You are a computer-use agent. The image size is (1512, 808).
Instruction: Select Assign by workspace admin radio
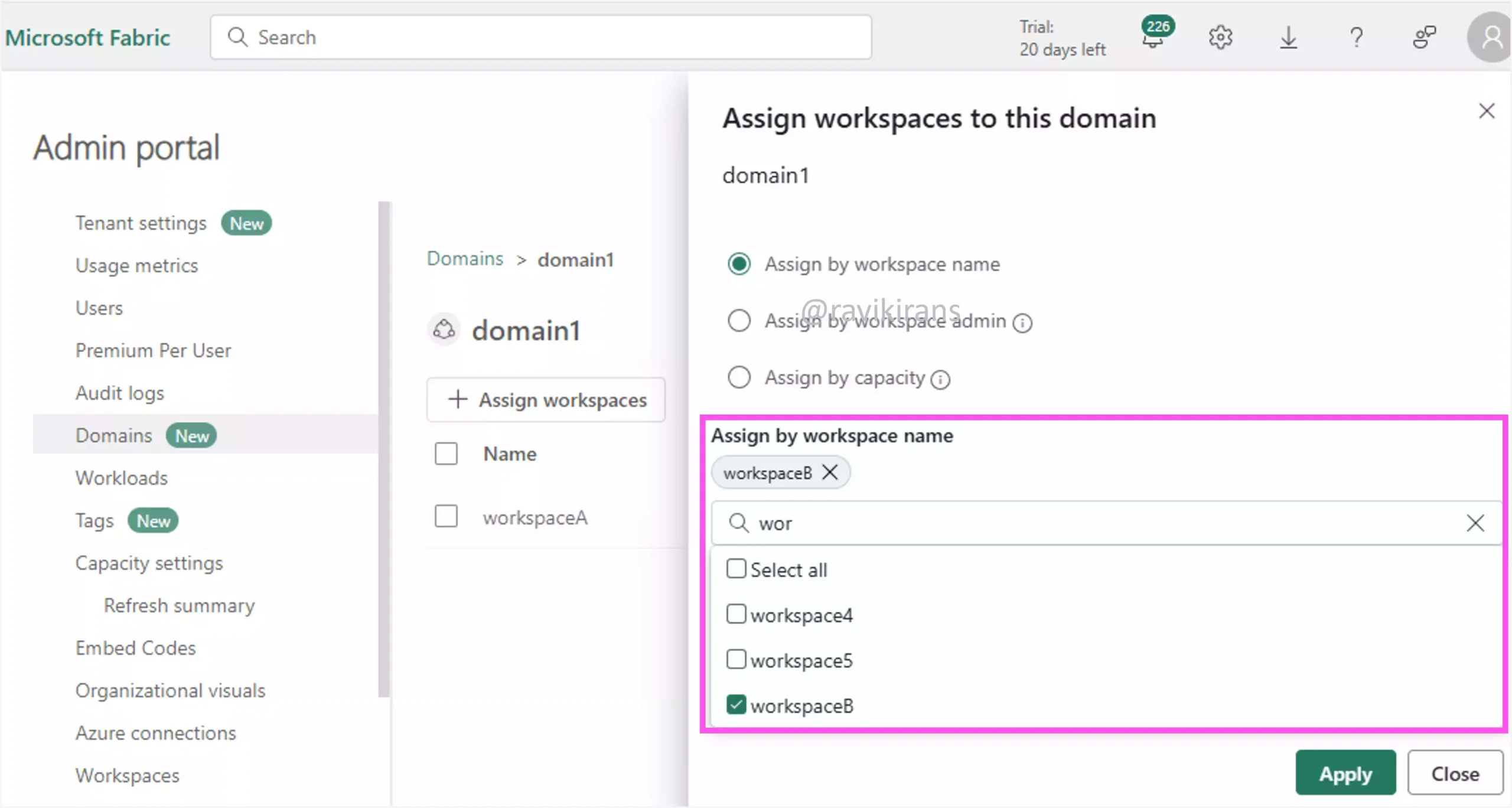pos(739,321)
